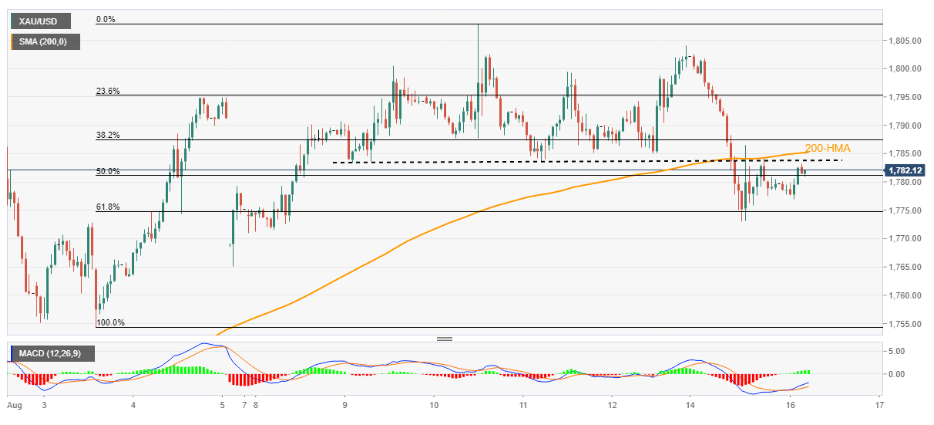Click the orange SMA color marker
This screenshot has width=934, height=425.
click(x=12, y=42)
